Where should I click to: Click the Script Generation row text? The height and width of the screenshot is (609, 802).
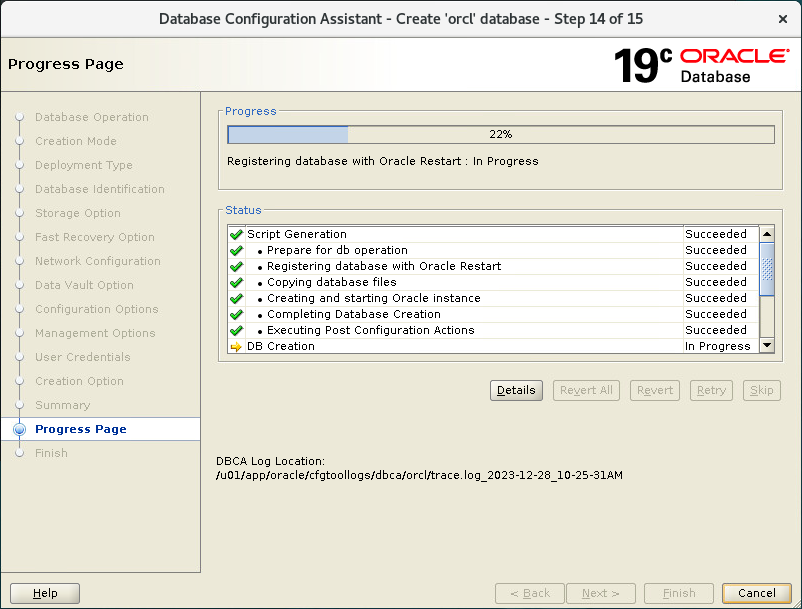point(297,234)
